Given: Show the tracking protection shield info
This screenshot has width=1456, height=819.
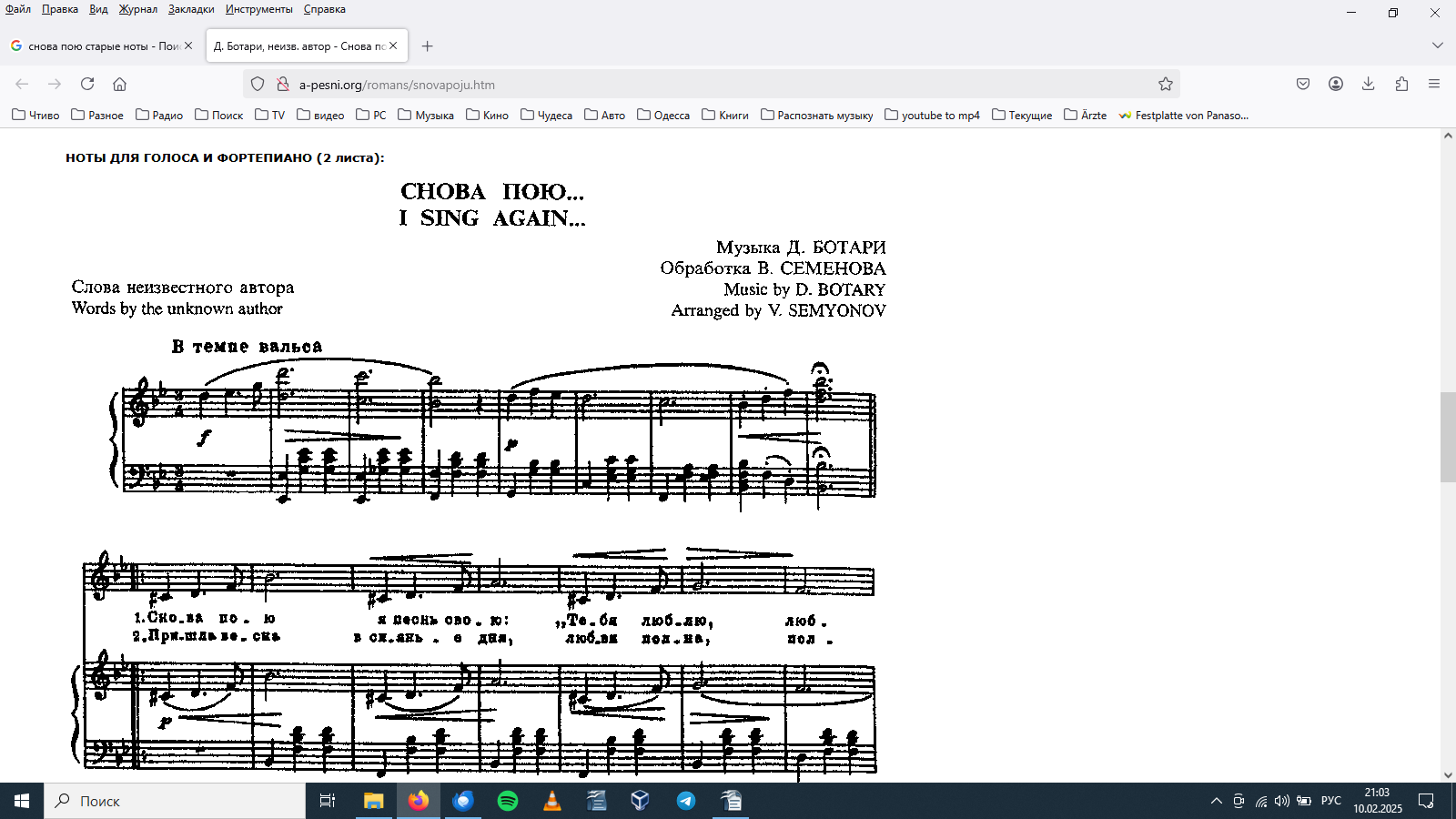Looking at the screenshot, I should 258,84.
